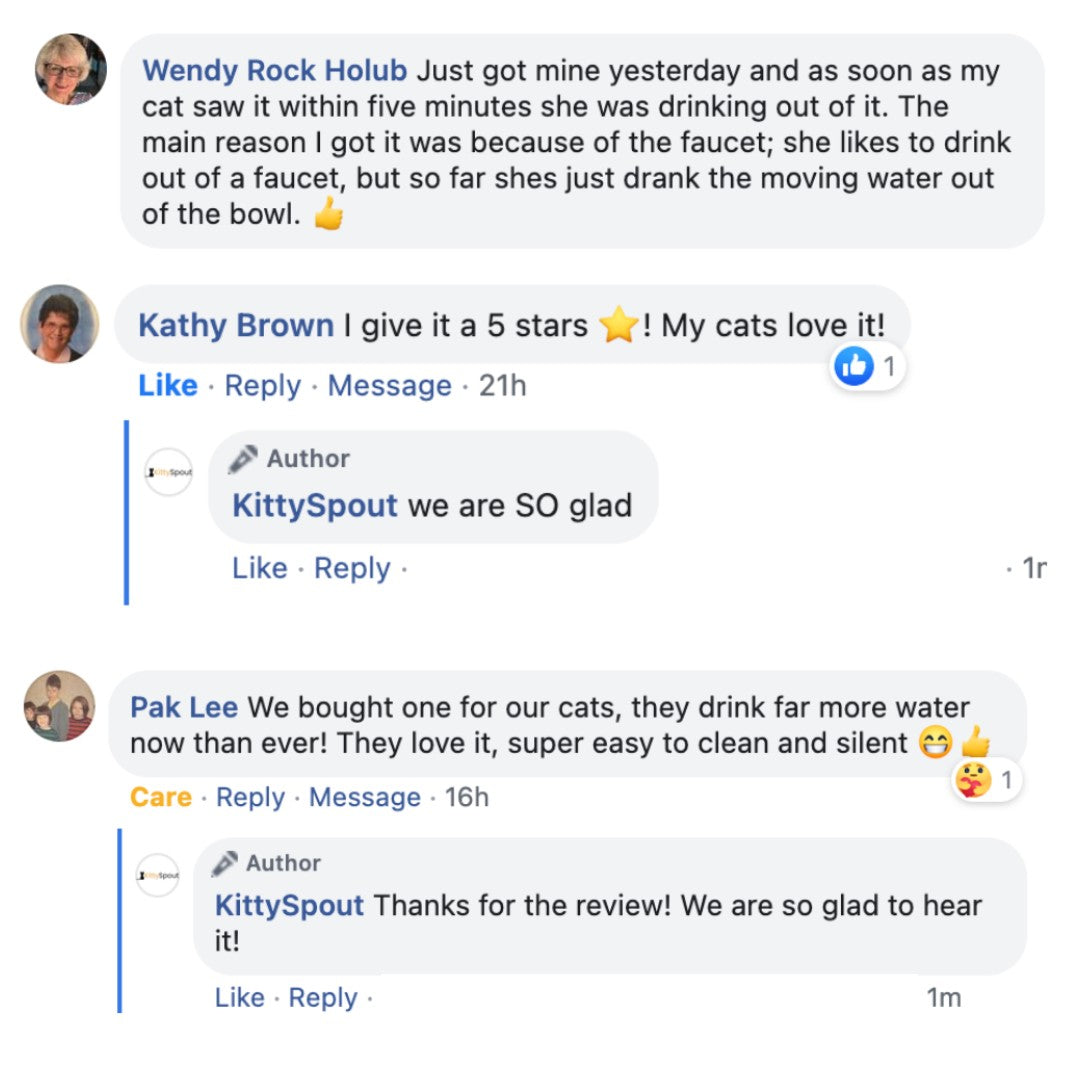Open the Pak Lee name link

pos(184,708)
